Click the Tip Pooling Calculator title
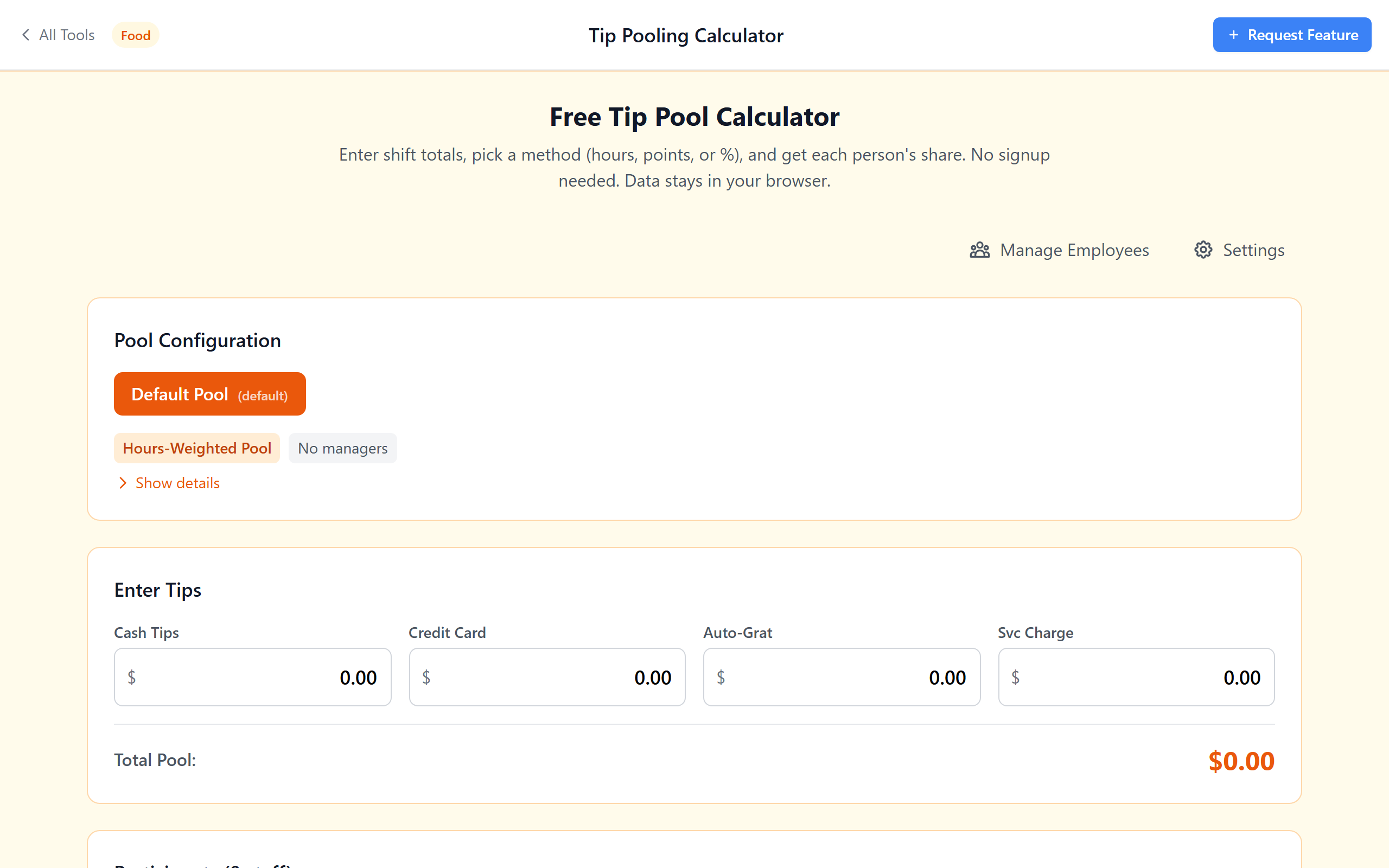 (x=686, y=35)
